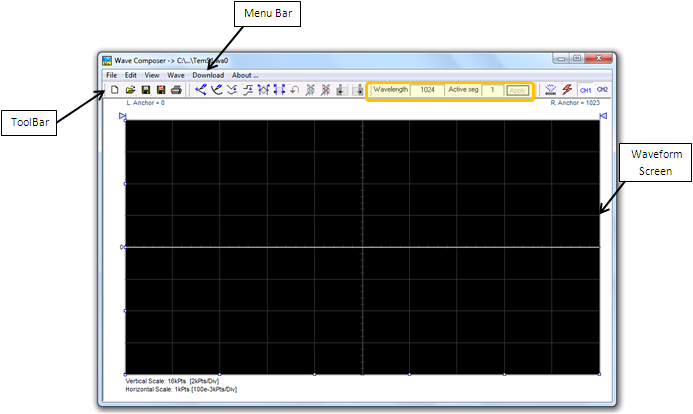Switch to CH2 channel
Viewport: 693px width, 414px height.
pos(603,90)
